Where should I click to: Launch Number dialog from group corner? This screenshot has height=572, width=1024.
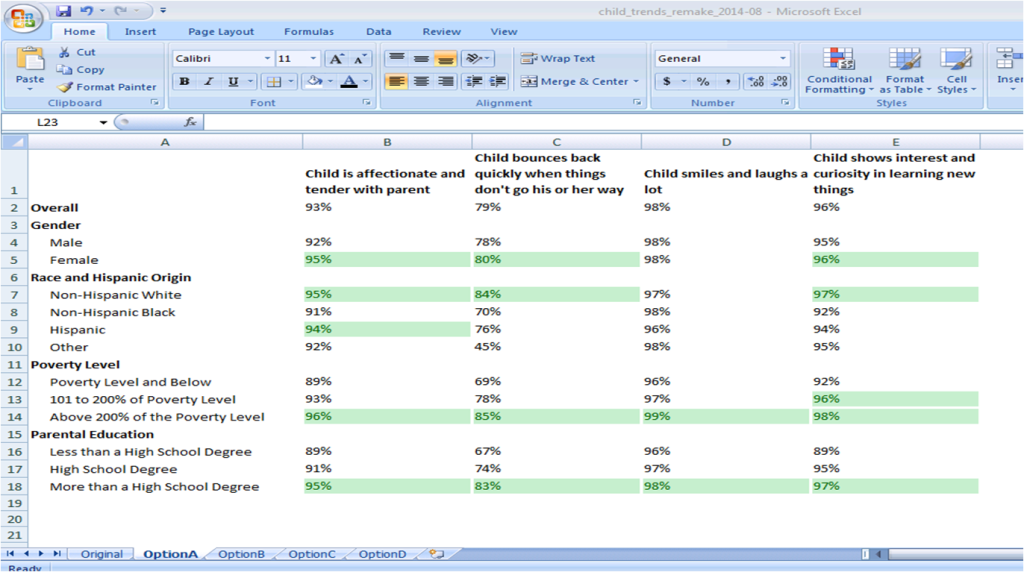click(785, 103)
